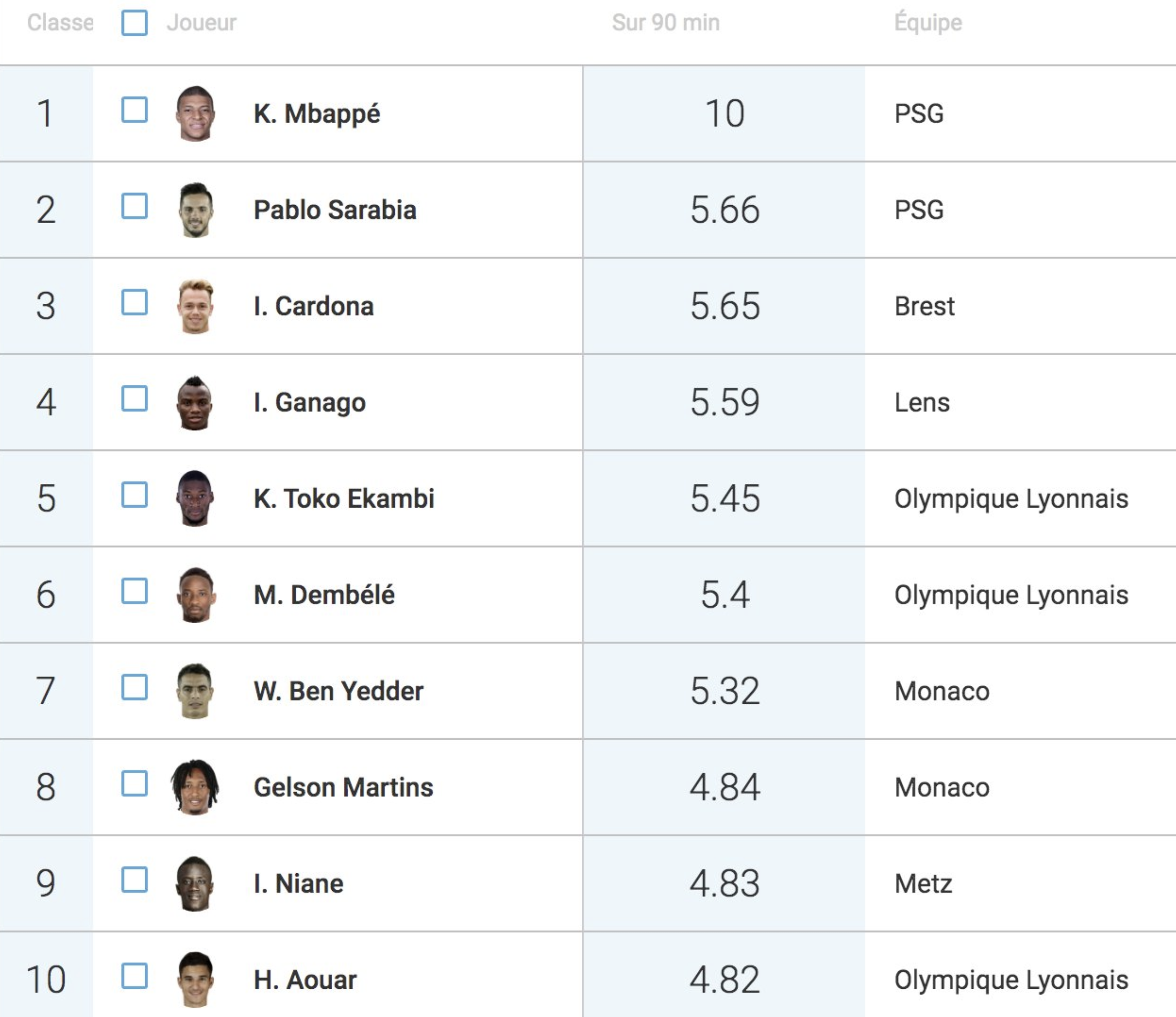This screenshot has height=1017, width=1176.
Task: Enable the checkbox beside H. Aouar
Action: (x=134, y=976)
